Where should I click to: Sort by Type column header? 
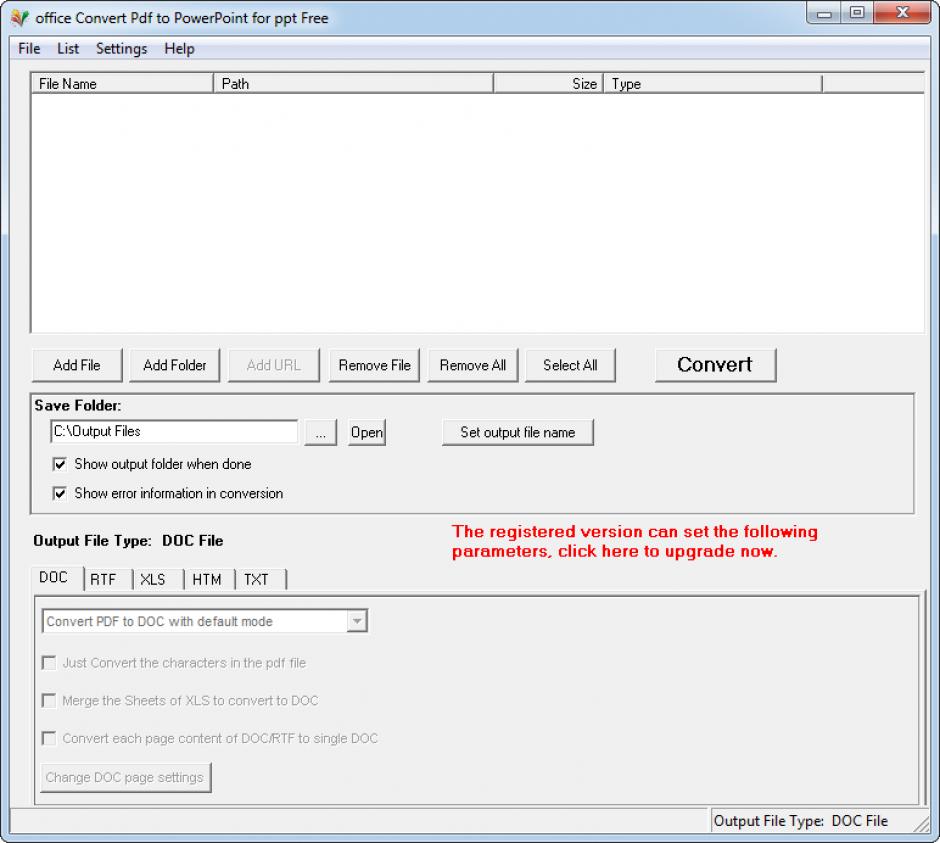[713, 83]
